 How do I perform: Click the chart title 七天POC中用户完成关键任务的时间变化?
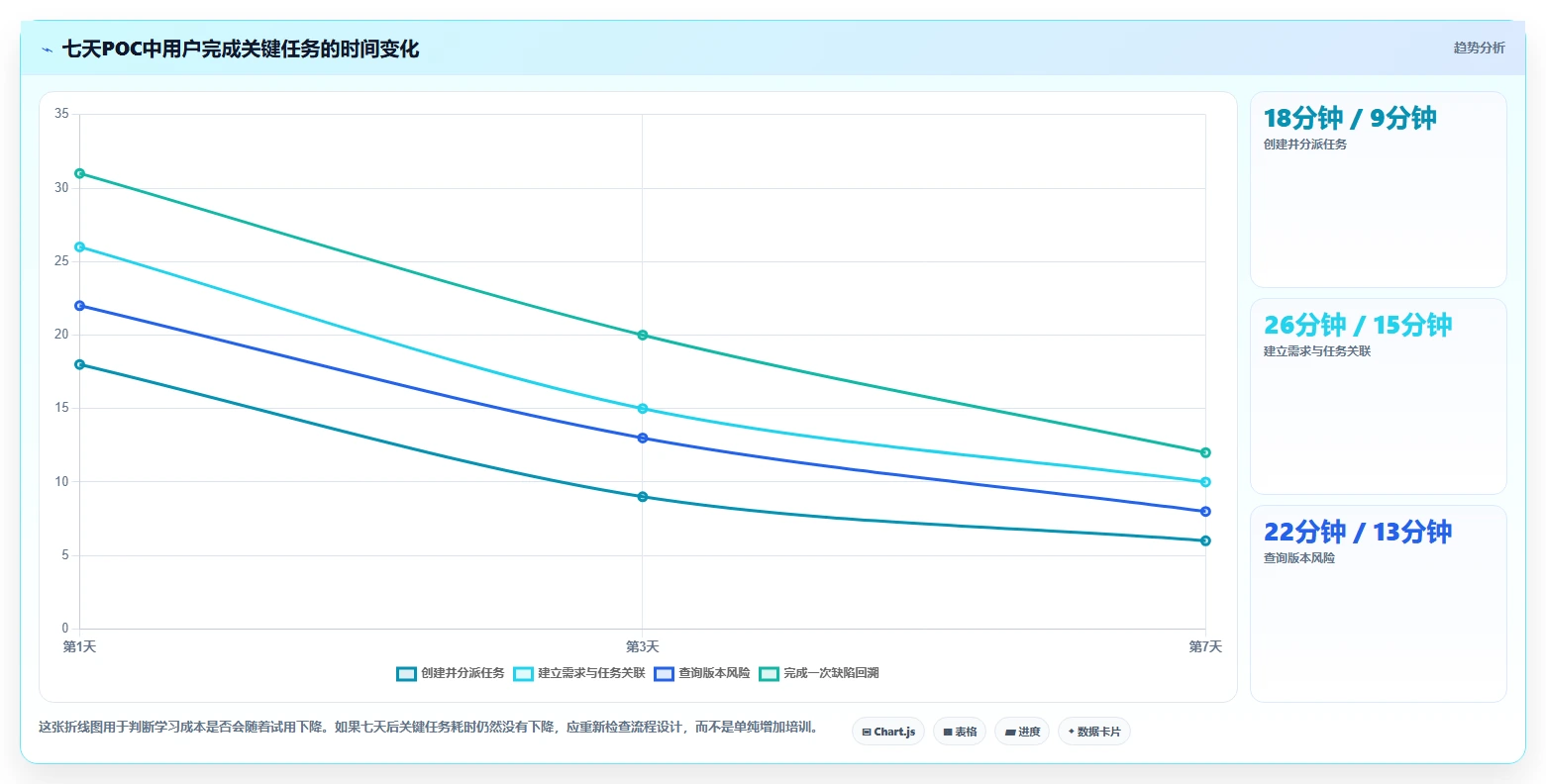point(241,49)
